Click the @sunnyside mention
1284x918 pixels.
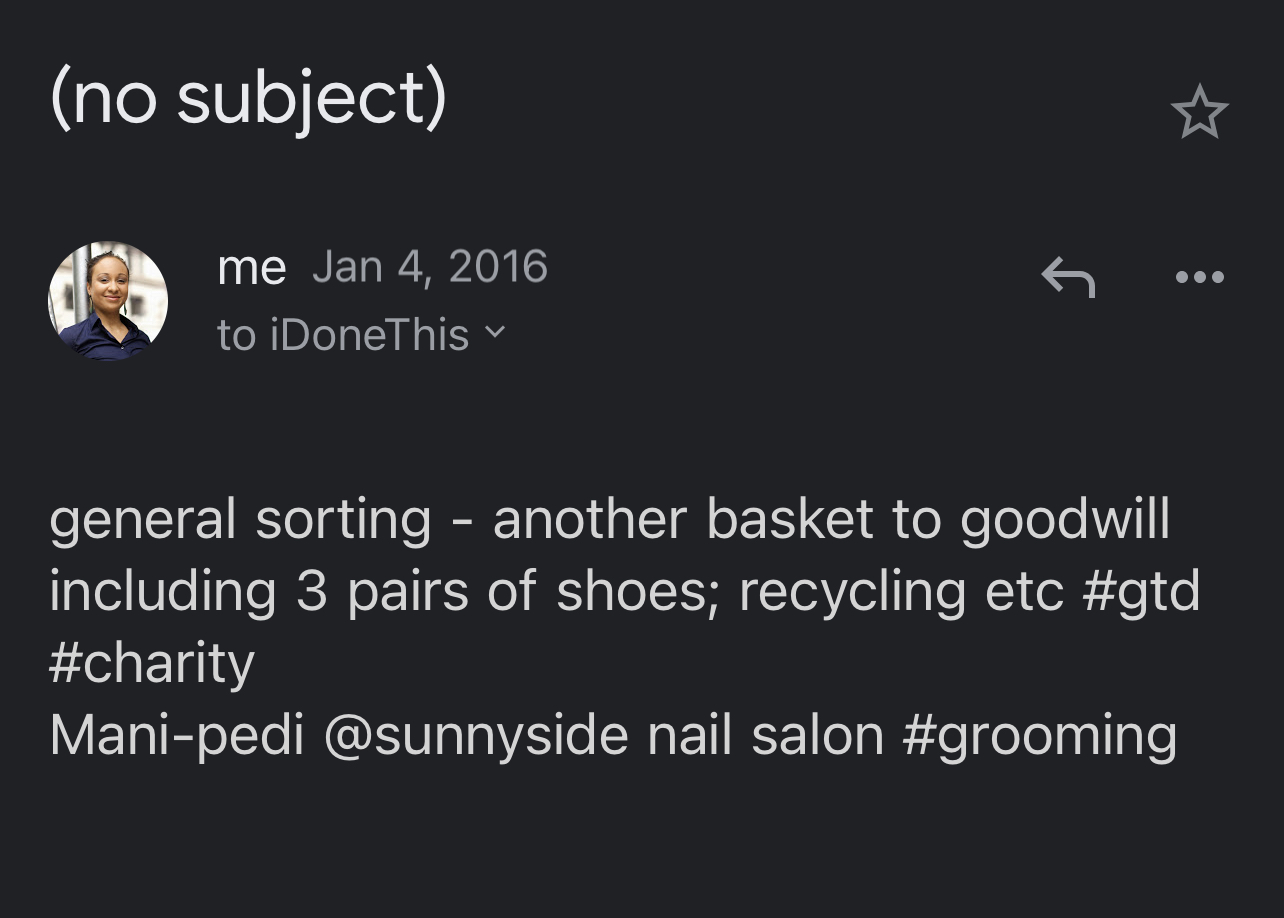(x=476, y=736)
